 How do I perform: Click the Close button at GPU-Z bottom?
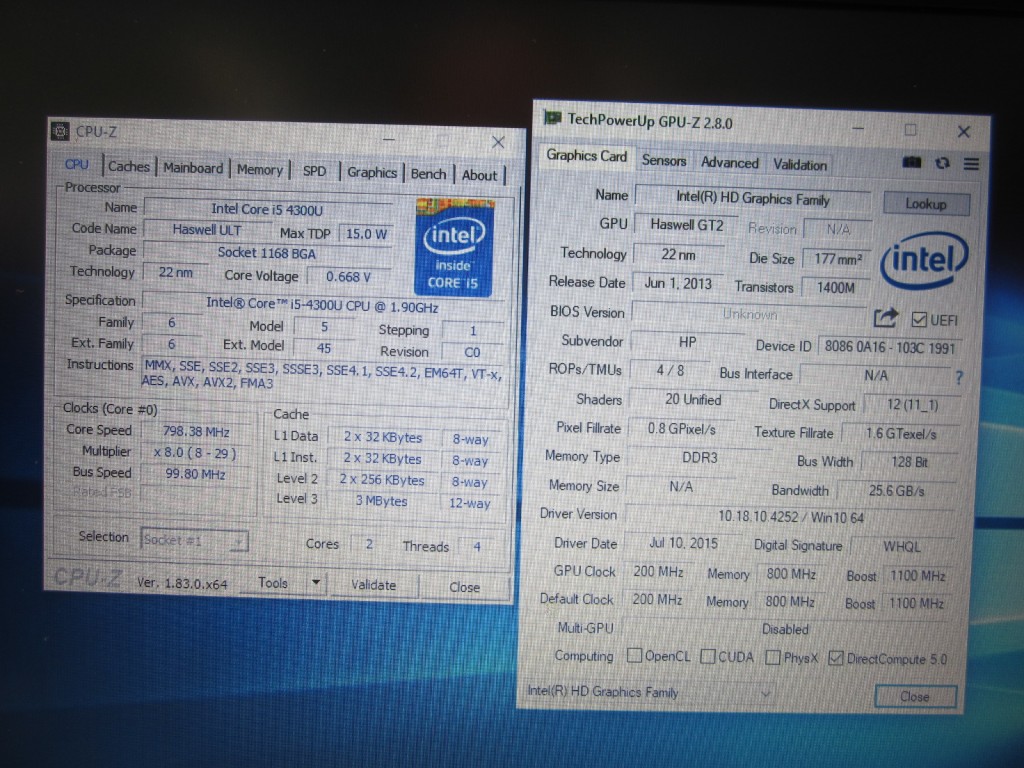pyautogui.click(x=915, y=696)
